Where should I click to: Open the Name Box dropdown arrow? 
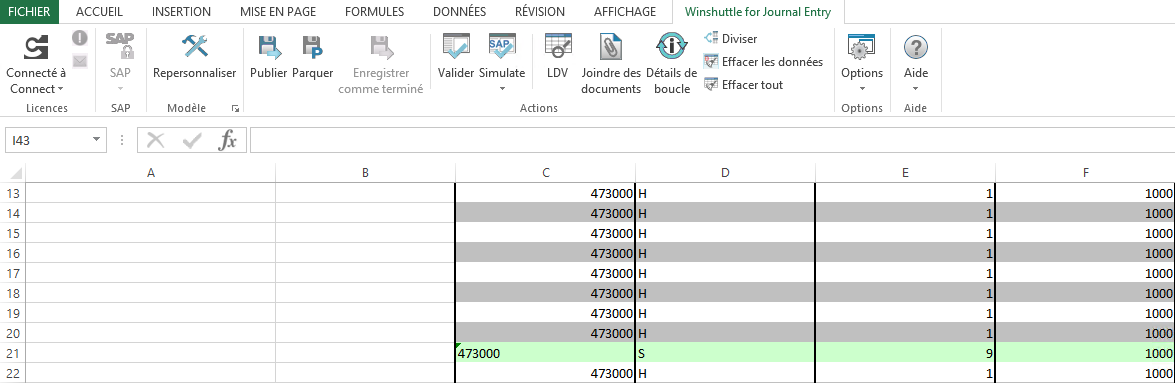[95, 140]
